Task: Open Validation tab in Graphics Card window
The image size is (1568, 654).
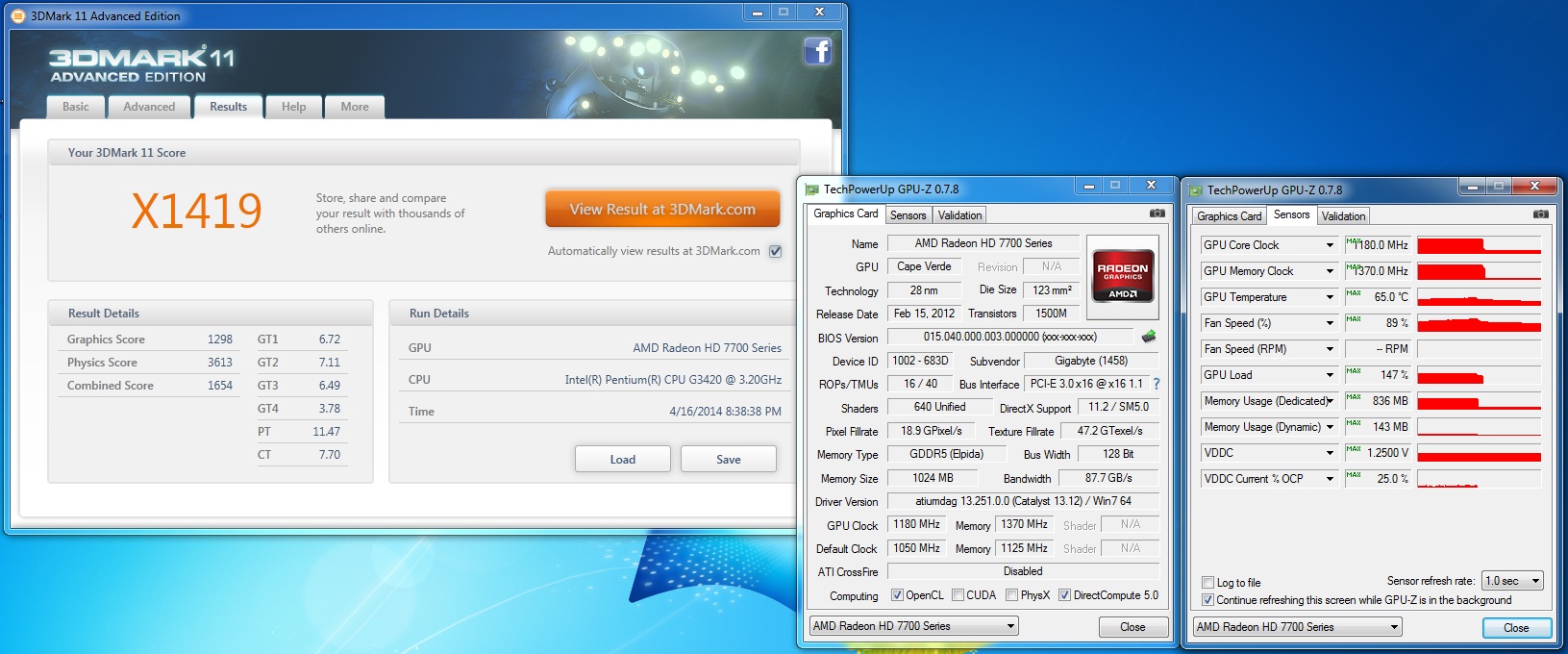Action: pos(960,215)
